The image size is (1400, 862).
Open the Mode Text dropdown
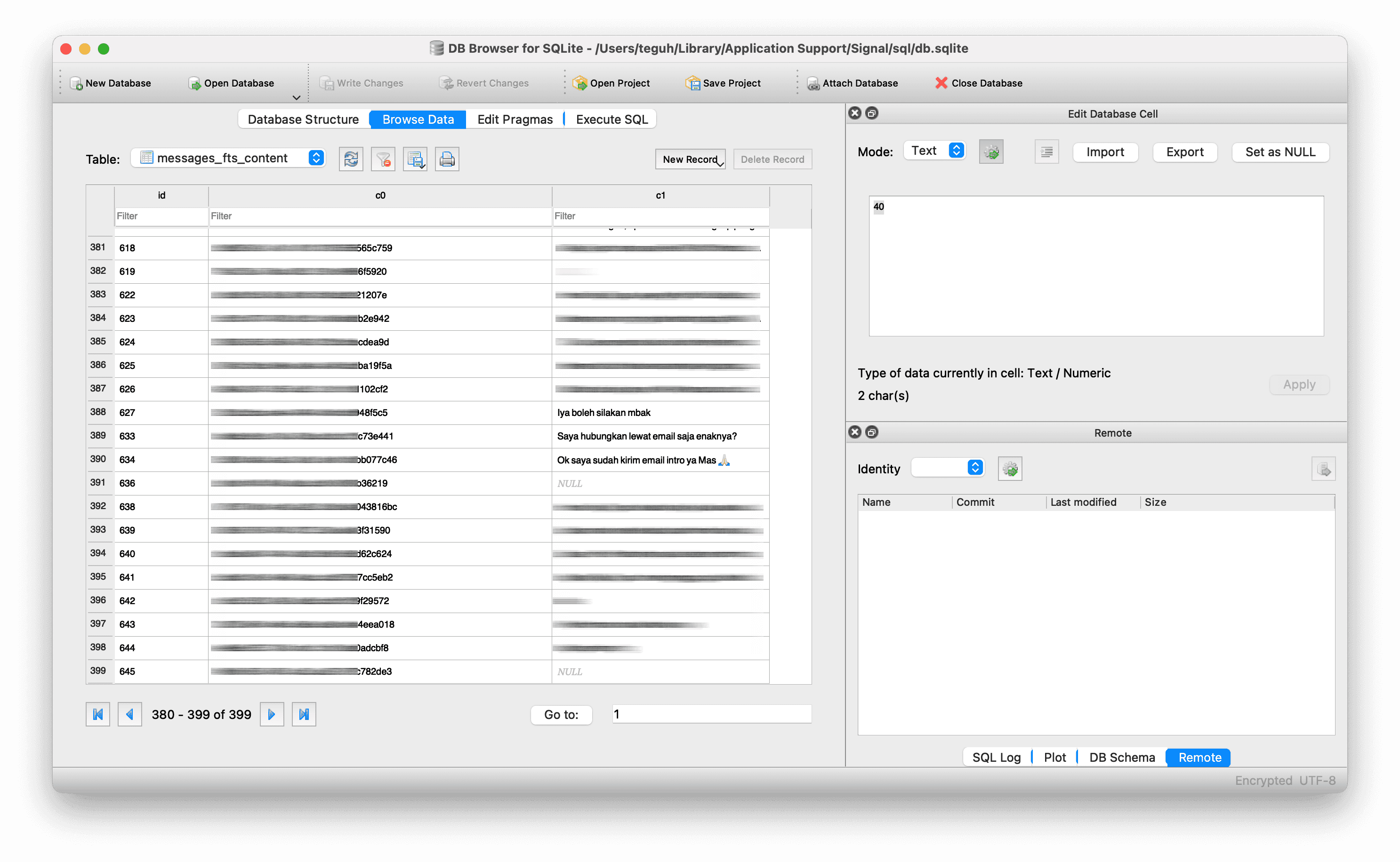tap(934, 151)
